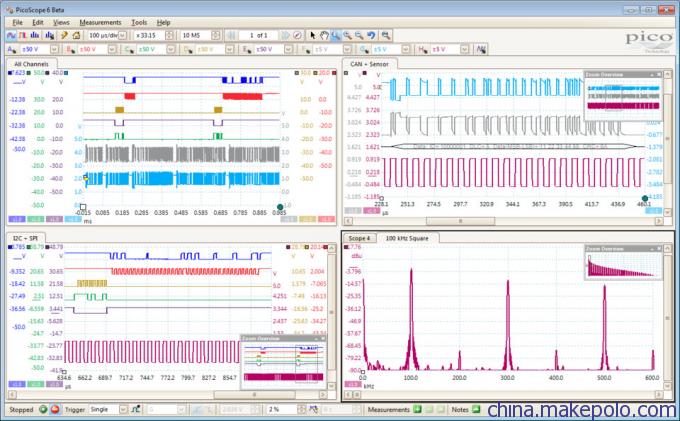Select the CAN + Sensor tab
This screenshot has height=421, width=680.
coord(369,64)
